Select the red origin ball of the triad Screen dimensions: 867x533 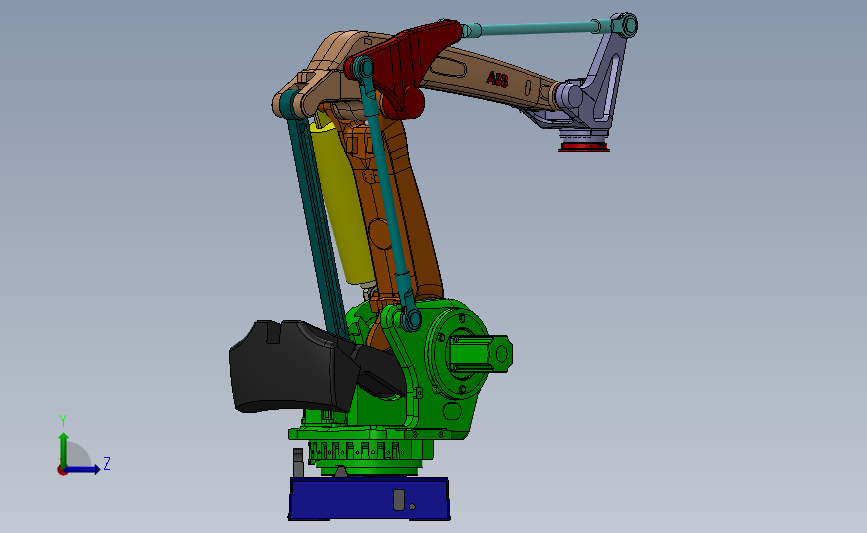click(62, 471)
